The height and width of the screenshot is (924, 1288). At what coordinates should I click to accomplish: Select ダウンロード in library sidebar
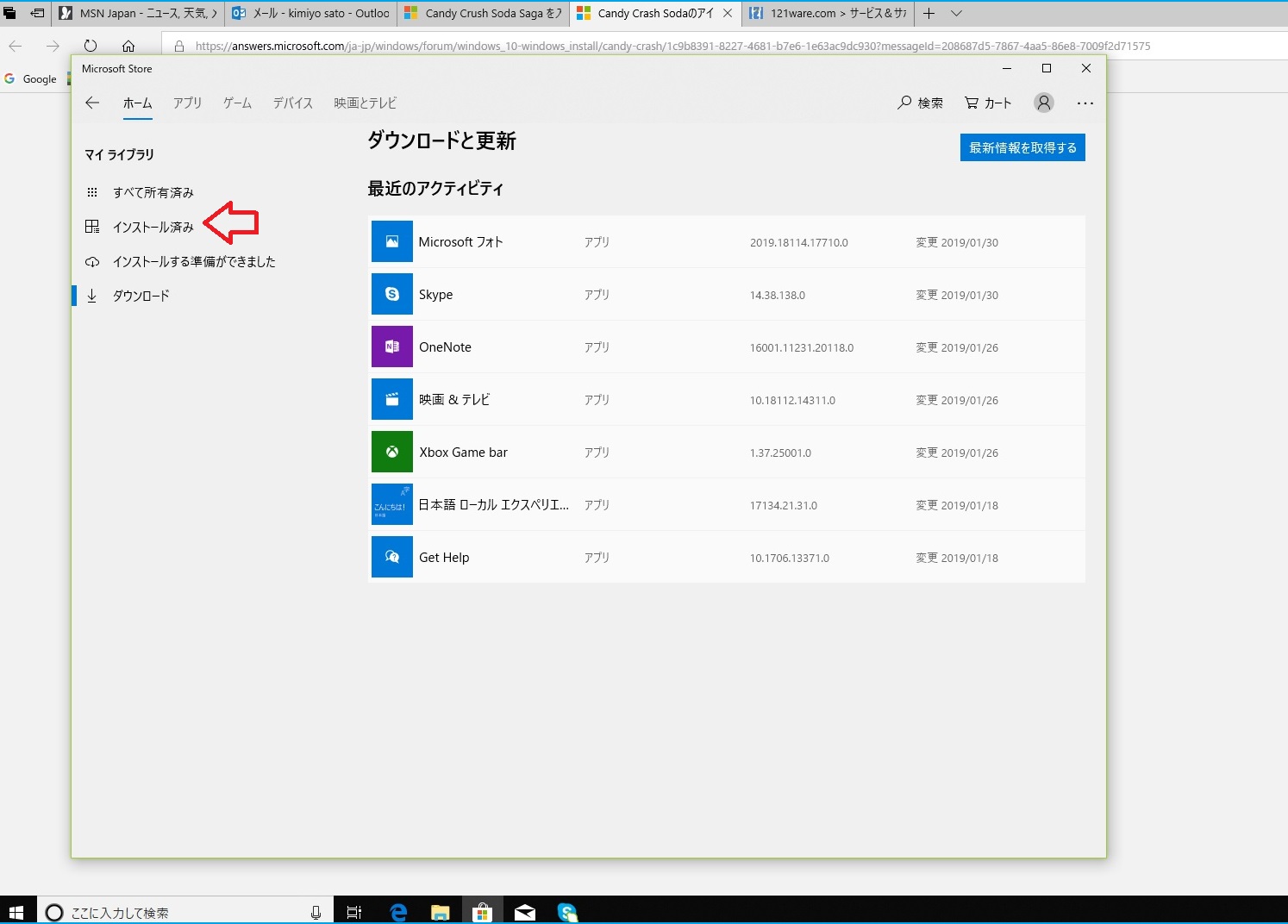pyautogui.click(x=128, y=296)
